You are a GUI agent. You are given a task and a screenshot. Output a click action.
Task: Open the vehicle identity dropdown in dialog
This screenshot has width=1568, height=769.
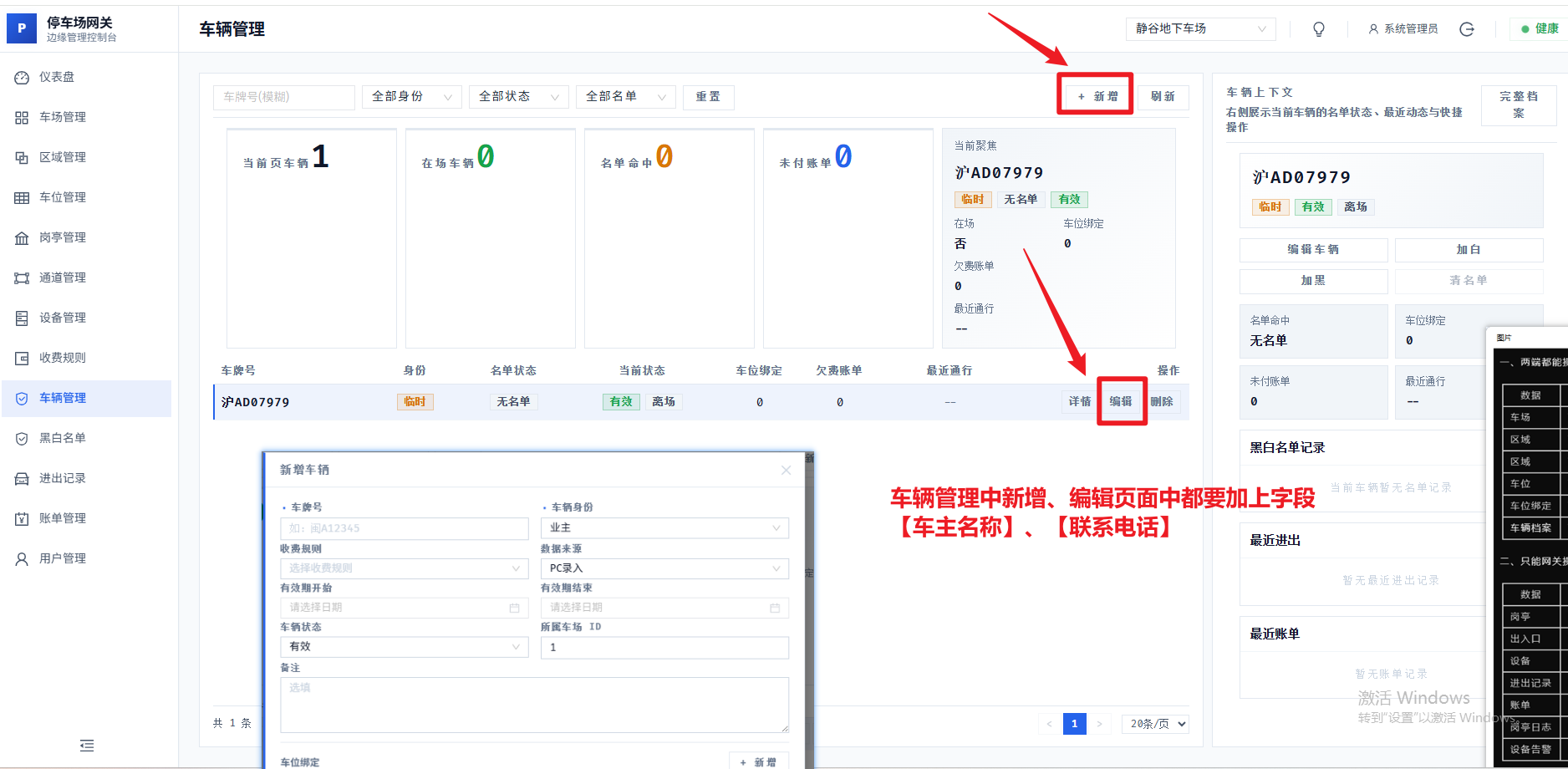pos(664,528)
